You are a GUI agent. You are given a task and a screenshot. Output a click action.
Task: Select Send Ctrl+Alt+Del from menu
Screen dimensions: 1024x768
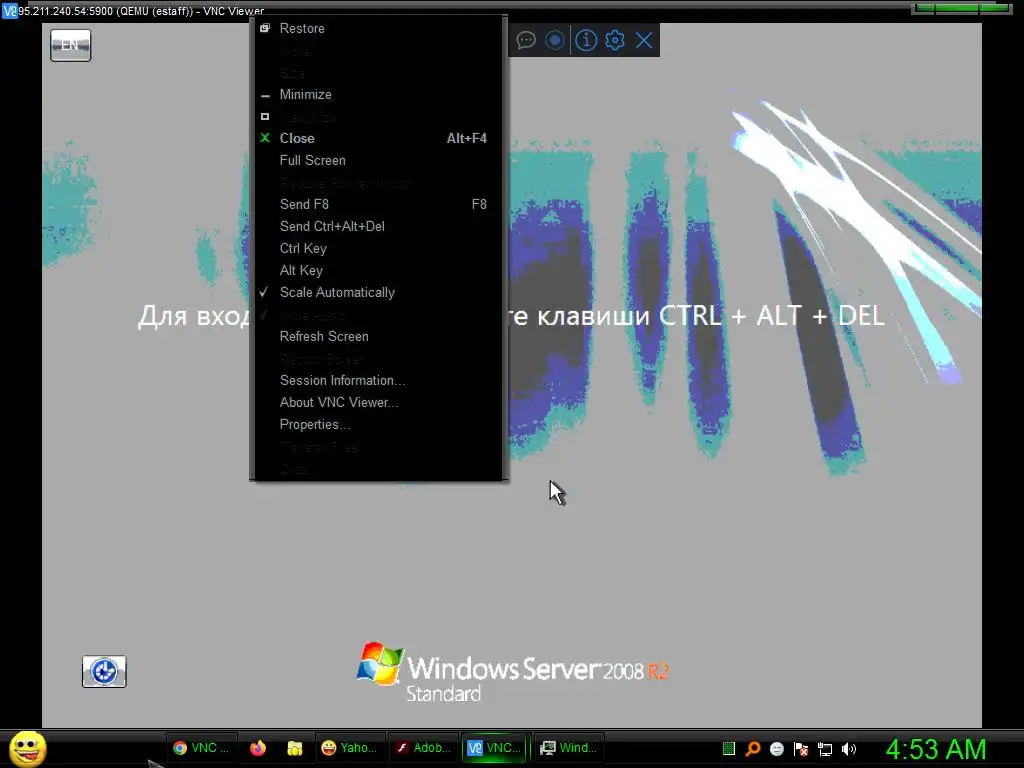pos(378,227)
